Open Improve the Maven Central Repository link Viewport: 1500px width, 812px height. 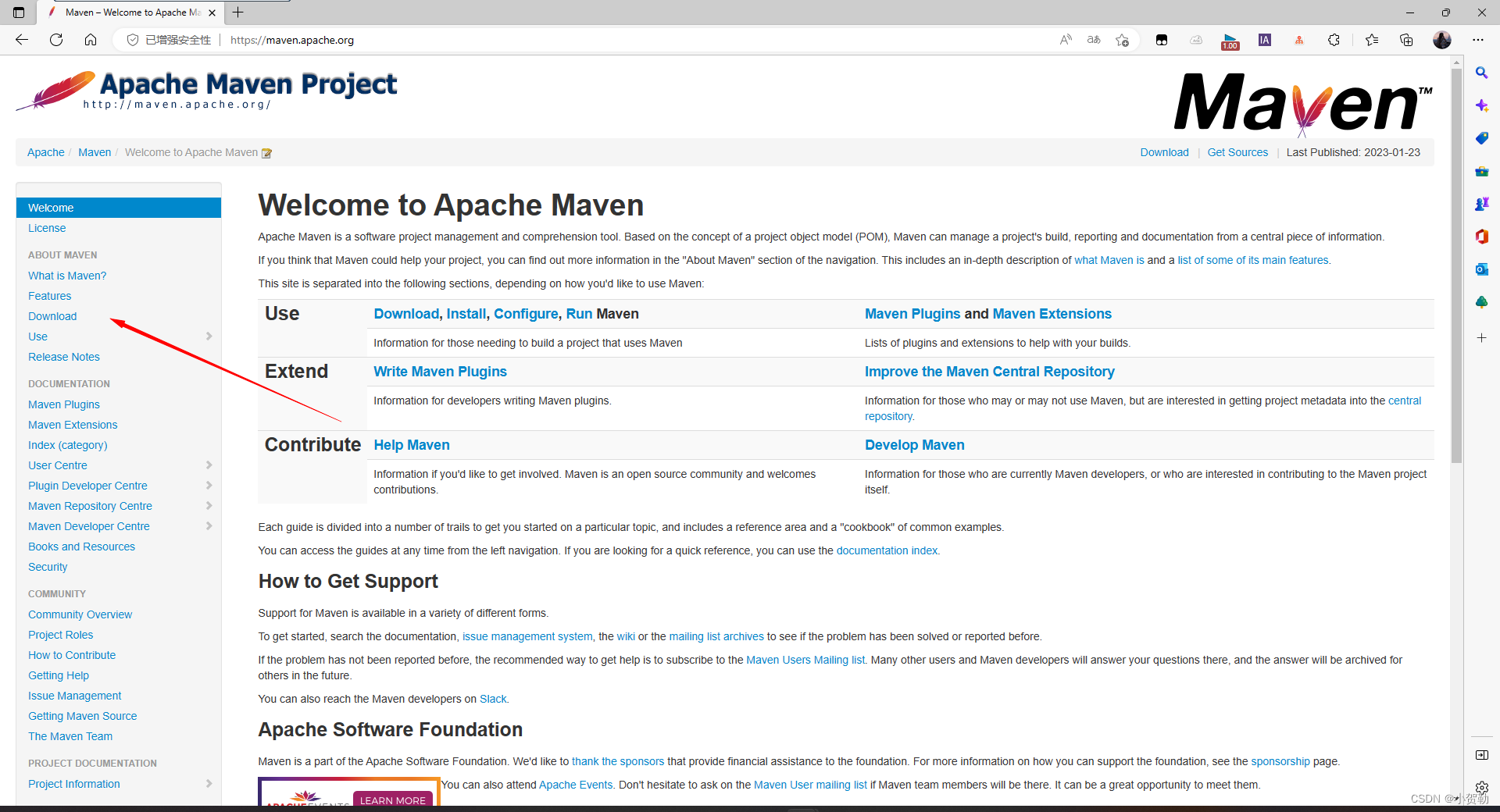click(x=989, y=372)
